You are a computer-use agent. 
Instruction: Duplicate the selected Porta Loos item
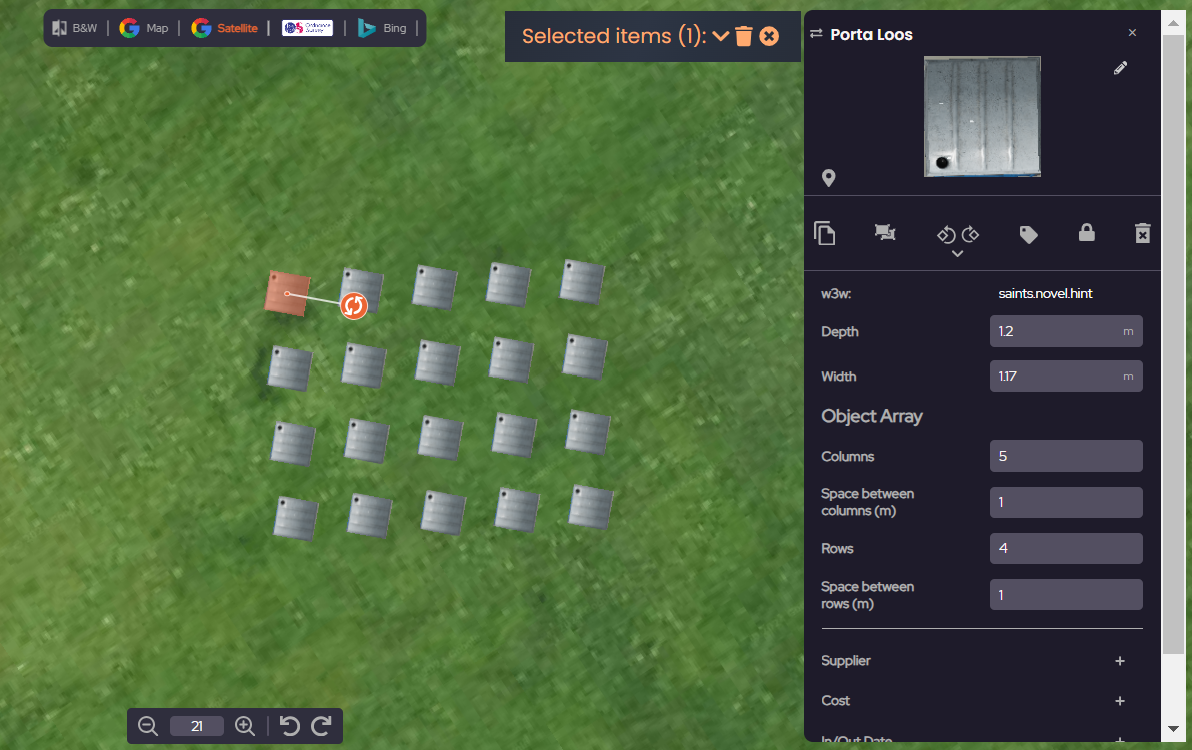[x=825, y=233]
